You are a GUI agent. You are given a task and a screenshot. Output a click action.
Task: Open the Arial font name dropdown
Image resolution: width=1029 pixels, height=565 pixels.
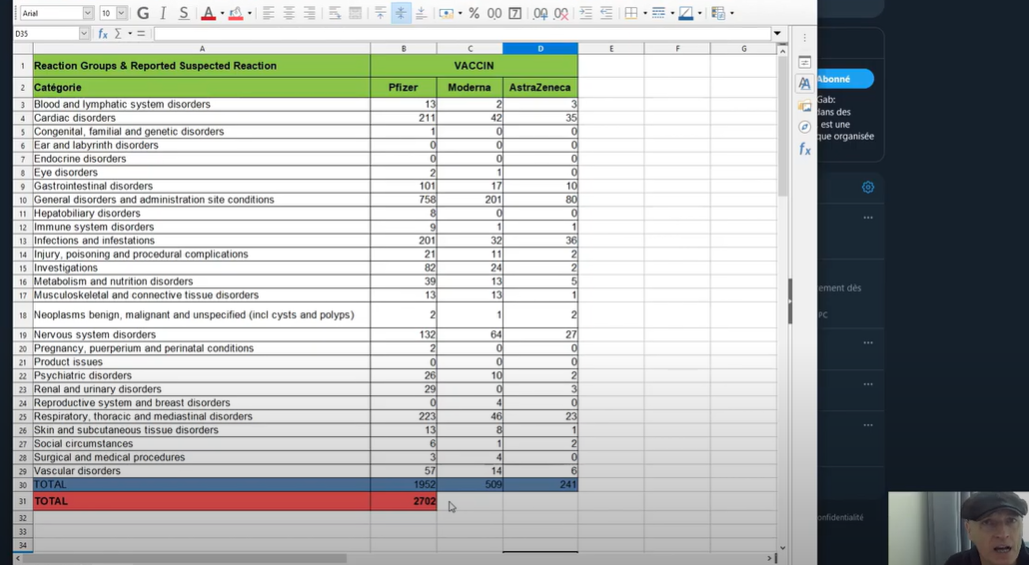pos(87,13)
